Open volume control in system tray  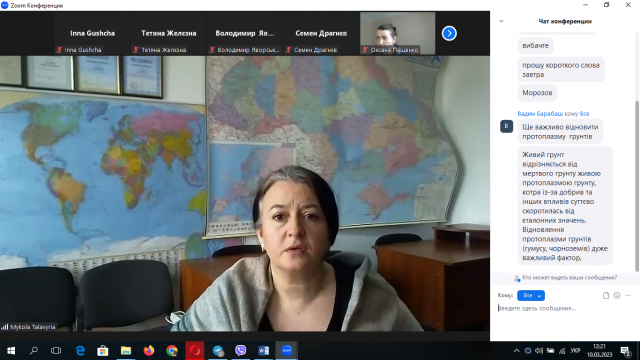(539, 351)
